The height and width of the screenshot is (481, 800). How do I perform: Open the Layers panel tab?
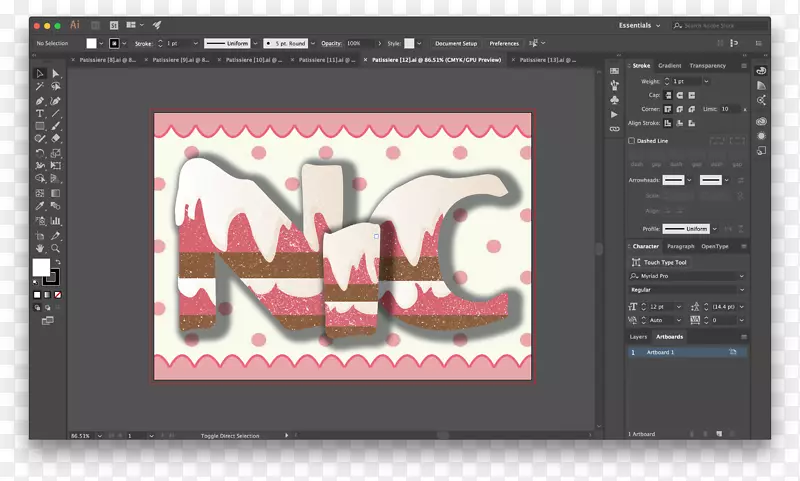pyautogui.click(x=638, y=337)
